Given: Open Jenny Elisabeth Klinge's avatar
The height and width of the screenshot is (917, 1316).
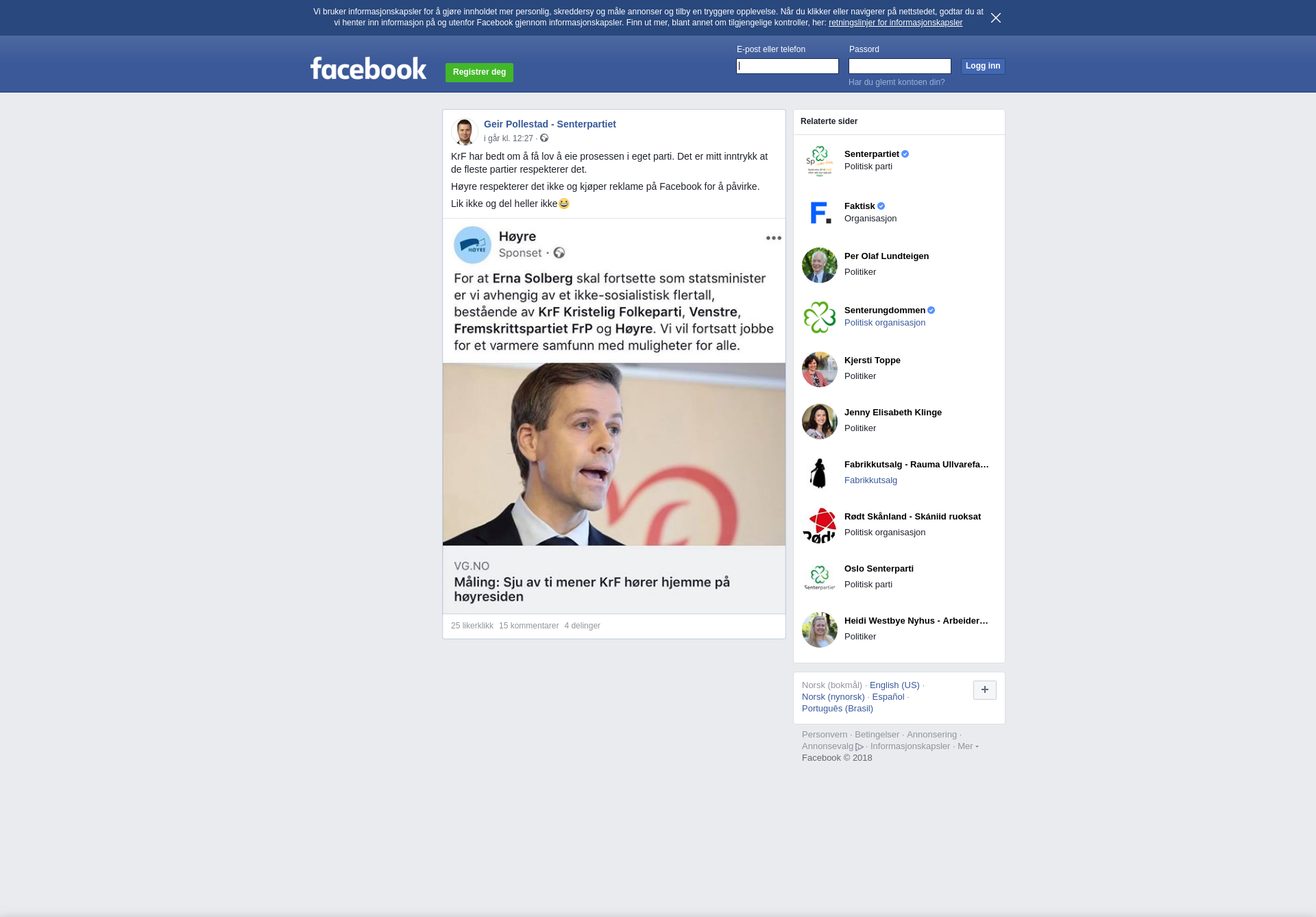Looking at the screenshot, I should click(x=820, y=421).
